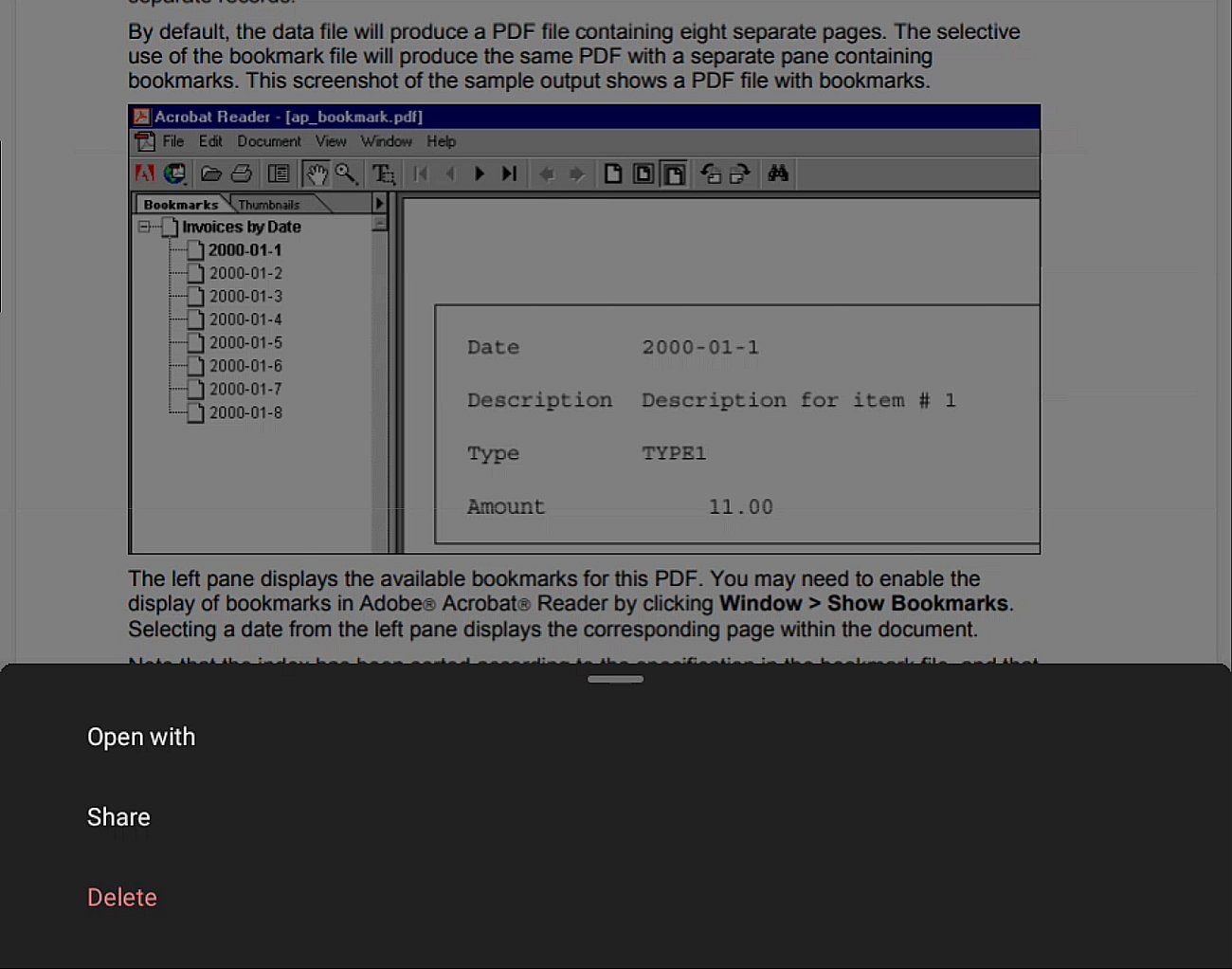
Task: Click the TYPE1 value text
Action: click(x=674, y=453)
